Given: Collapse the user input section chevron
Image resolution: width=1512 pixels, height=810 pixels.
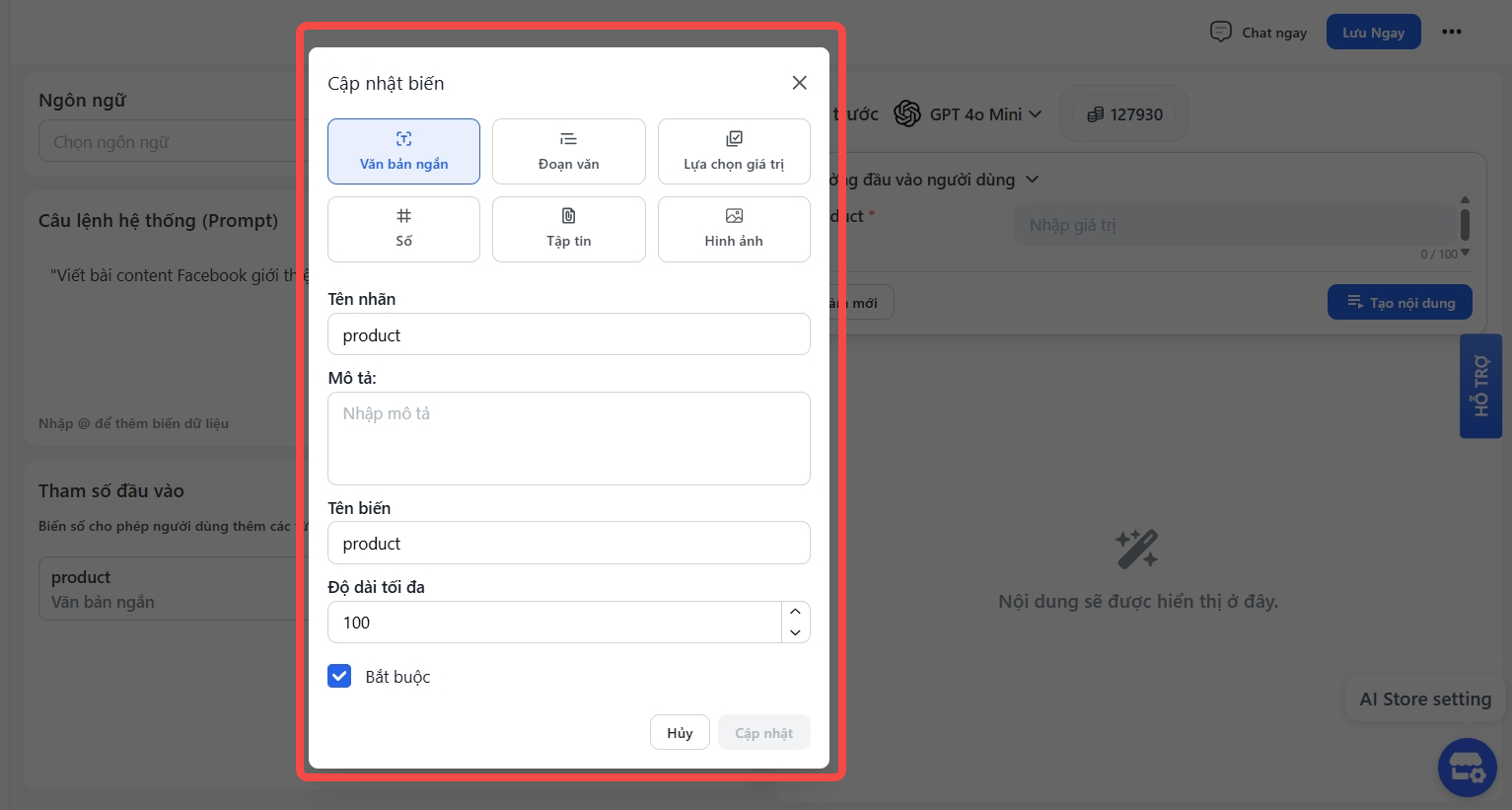Looking at the screenshot, I should click(1033, 180).
